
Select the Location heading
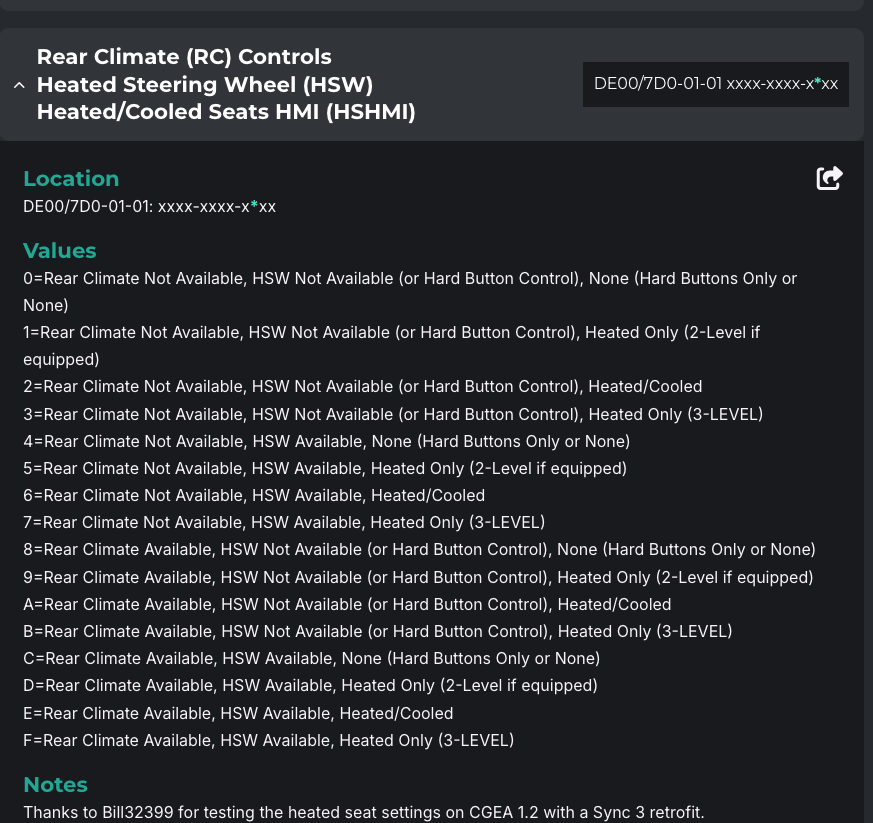71,178
